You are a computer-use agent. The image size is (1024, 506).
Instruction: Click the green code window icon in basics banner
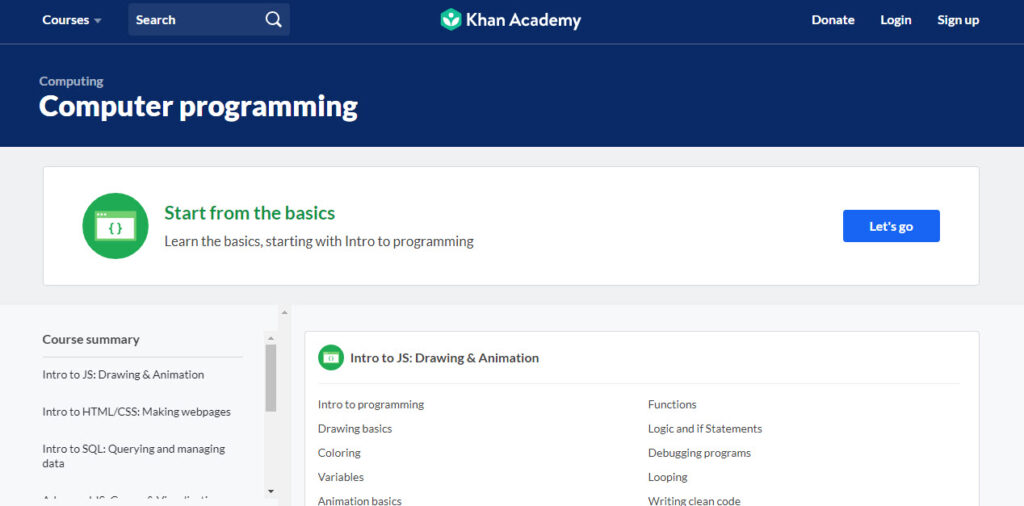pyautogui.click(x=116, y=226)
